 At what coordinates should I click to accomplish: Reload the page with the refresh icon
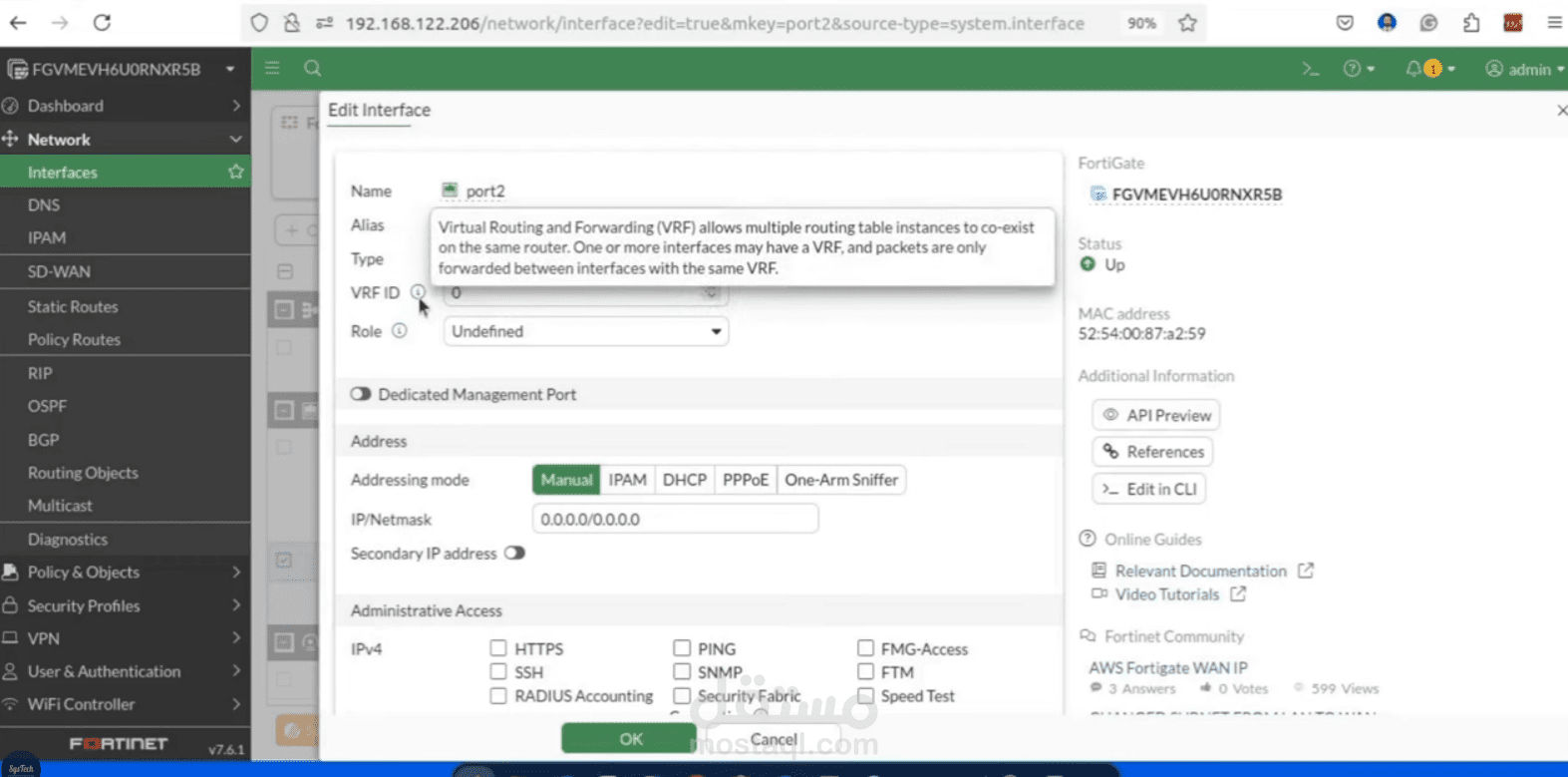(x=102, y=22)
